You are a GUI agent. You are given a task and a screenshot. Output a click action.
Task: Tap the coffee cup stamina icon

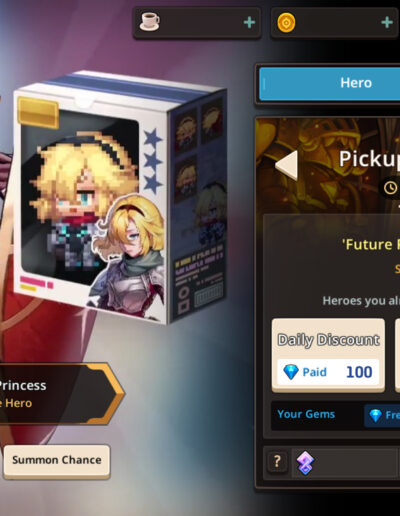(x=149, y=22)
